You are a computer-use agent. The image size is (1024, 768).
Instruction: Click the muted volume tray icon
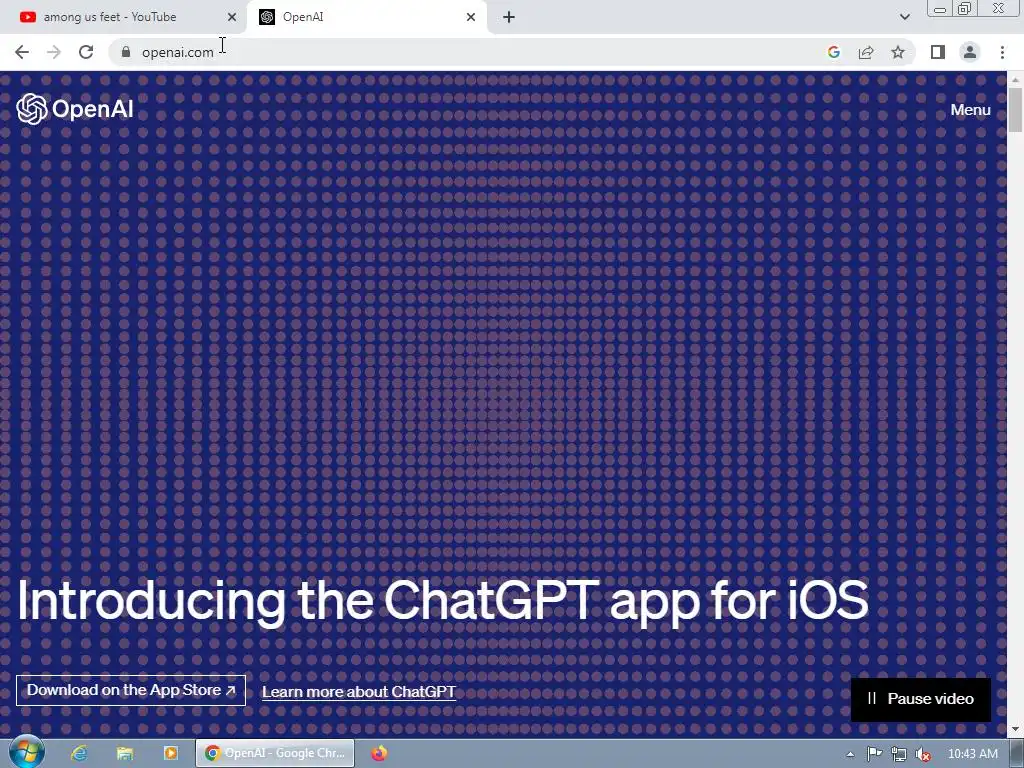click(x=923, y=754)
